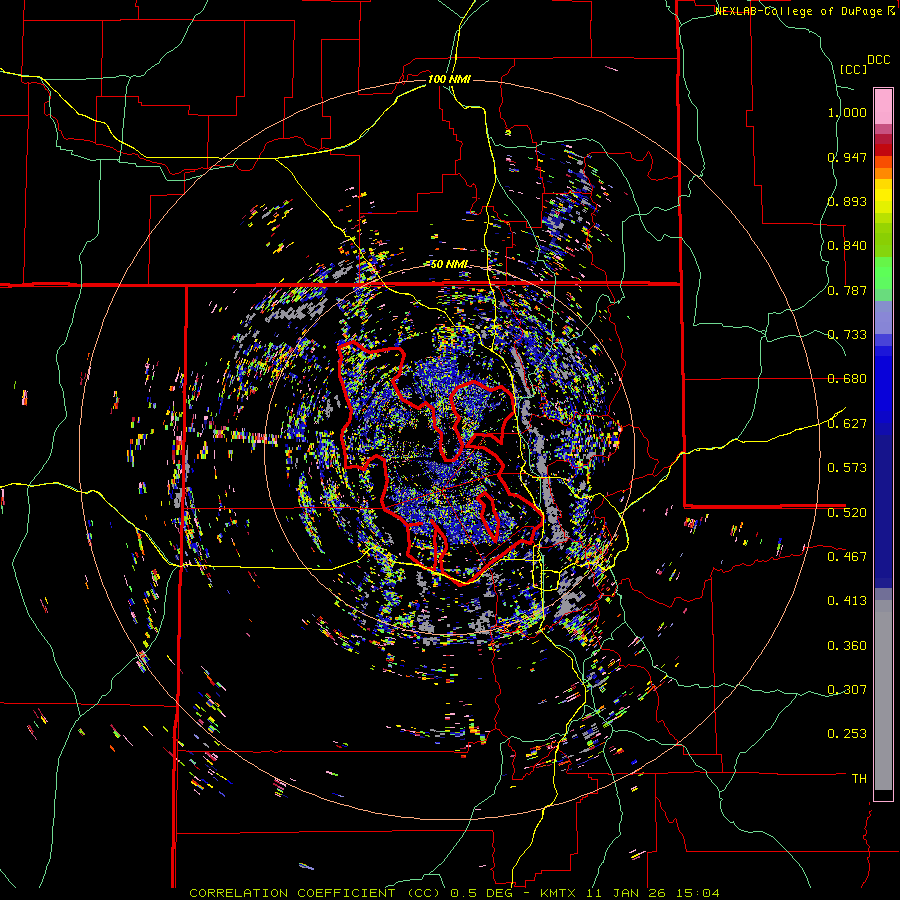The image size is (900, 900).
Task: Click the bright green segment of the color bar
Action: (x=883, y=273)
